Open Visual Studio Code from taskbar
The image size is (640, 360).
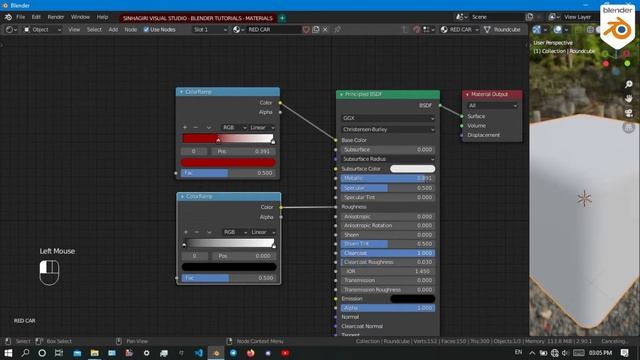(x=198, y=353)
